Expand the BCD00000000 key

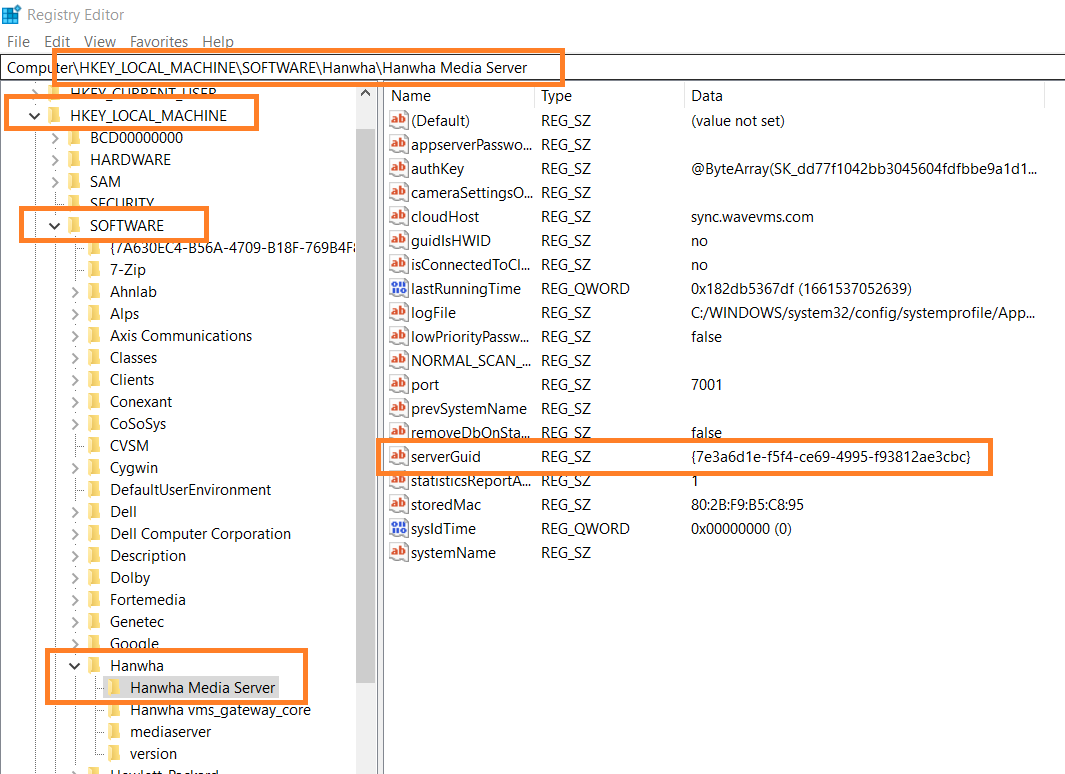(x=55, y=138)
